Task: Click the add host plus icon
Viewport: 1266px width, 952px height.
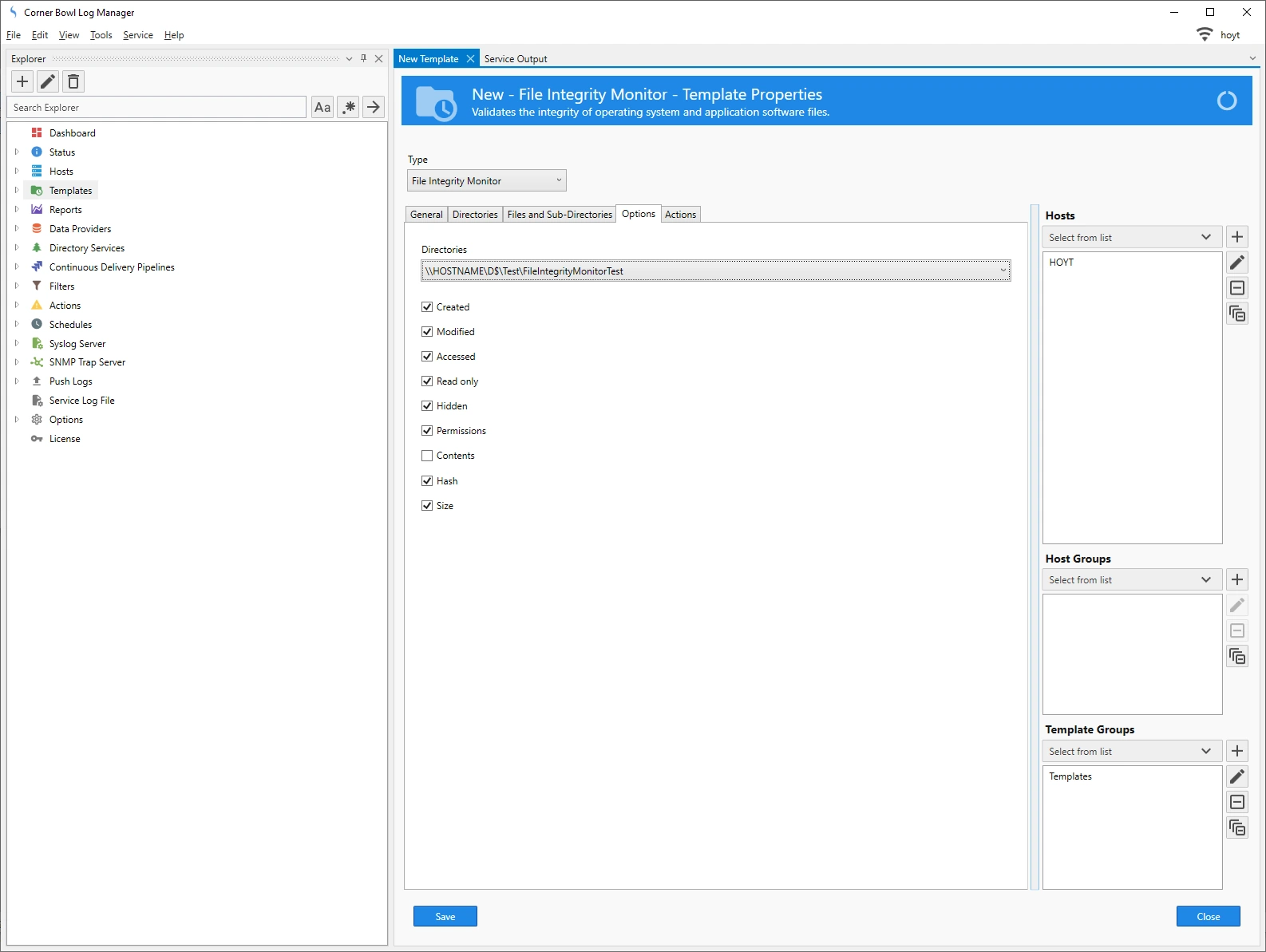Action: coord(1237,237)
